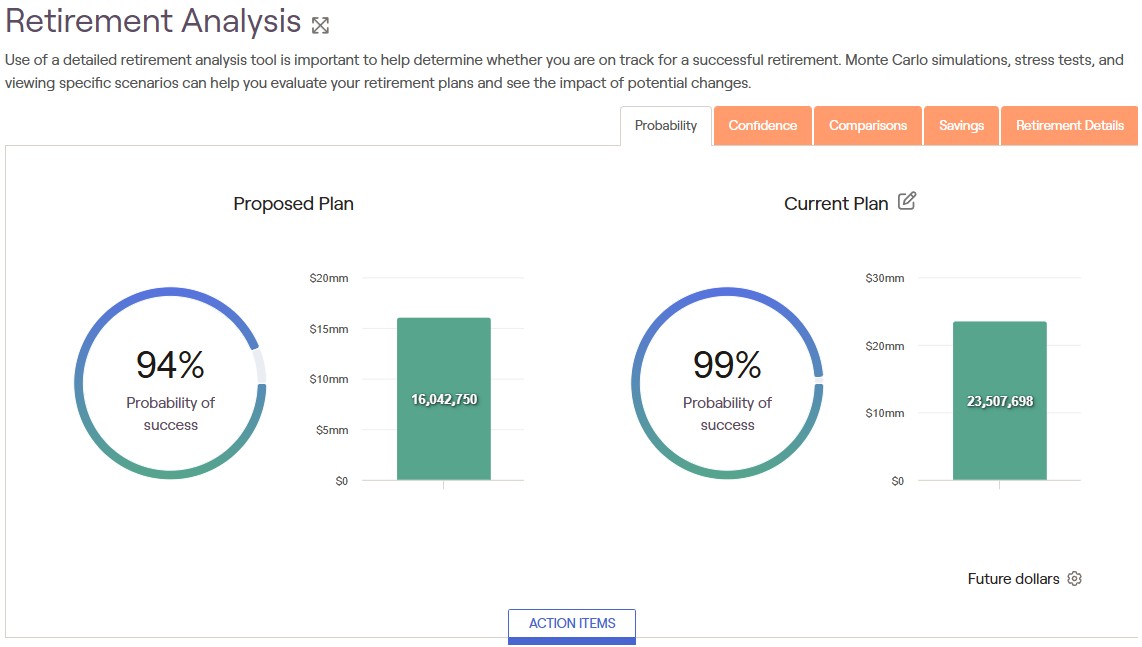The width and height of the screenshot is (1142, 647).
Task: Open the Future dollars gear settings
Action: pos(1075,579)
